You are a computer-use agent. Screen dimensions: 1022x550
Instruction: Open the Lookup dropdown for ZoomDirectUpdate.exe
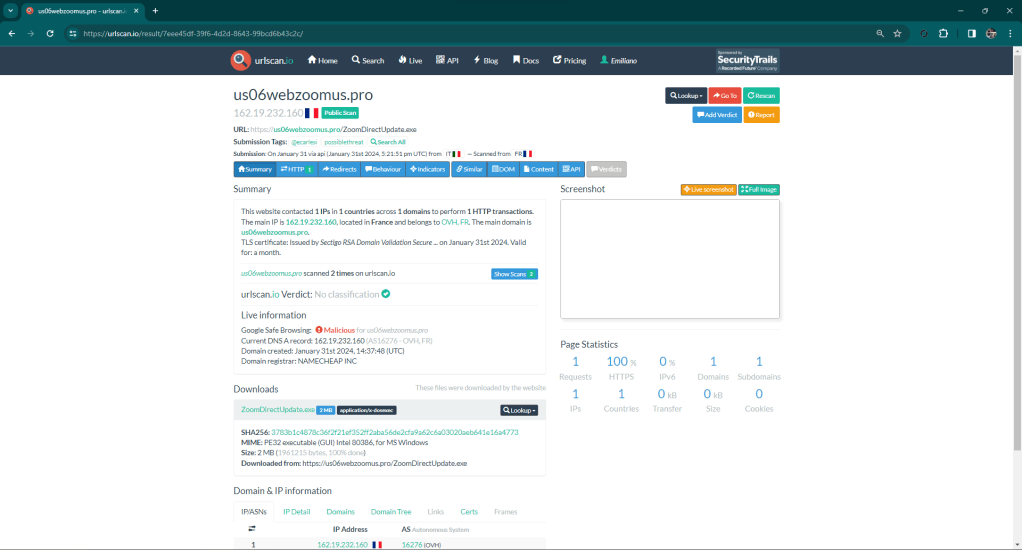[519, 410]
